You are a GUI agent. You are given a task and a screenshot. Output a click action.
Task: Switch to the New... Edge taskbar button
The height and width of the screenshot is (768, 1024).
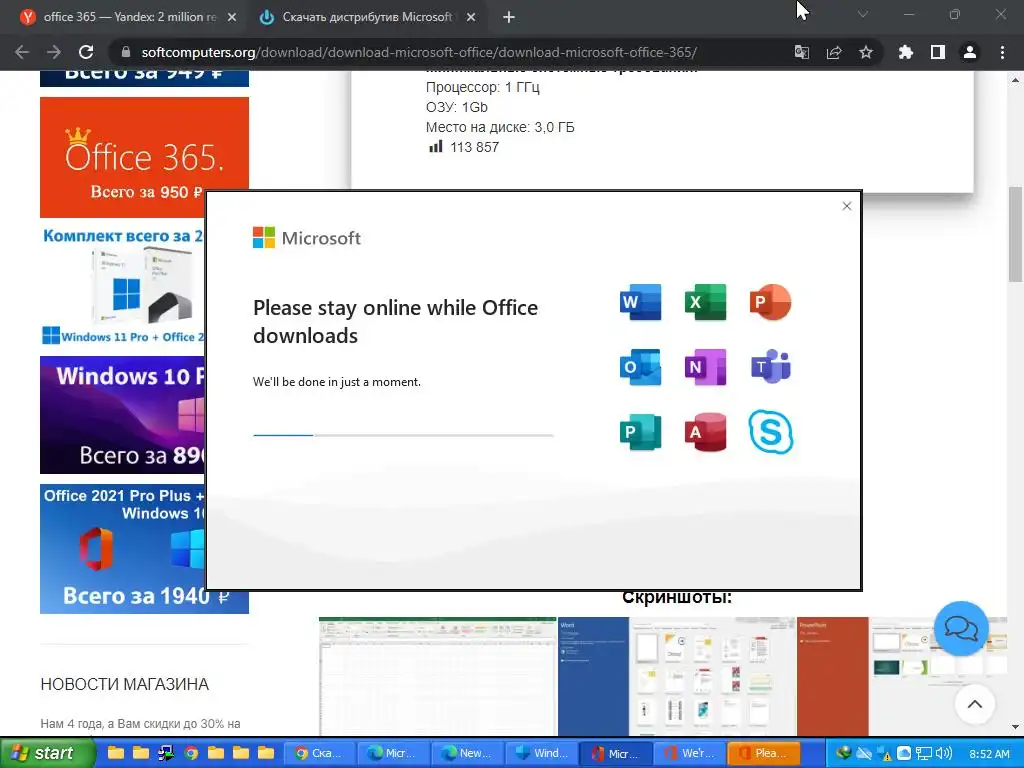(466, 753)
